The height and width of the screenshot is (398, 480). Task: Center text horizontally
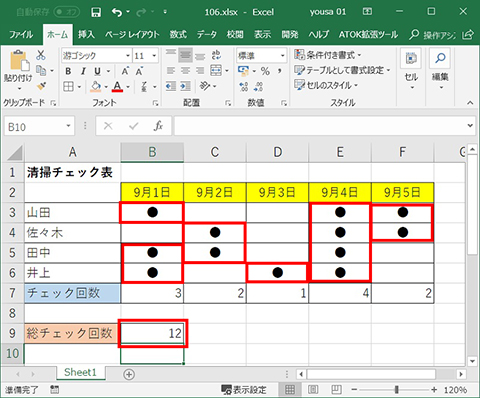(x=185, y=71)
